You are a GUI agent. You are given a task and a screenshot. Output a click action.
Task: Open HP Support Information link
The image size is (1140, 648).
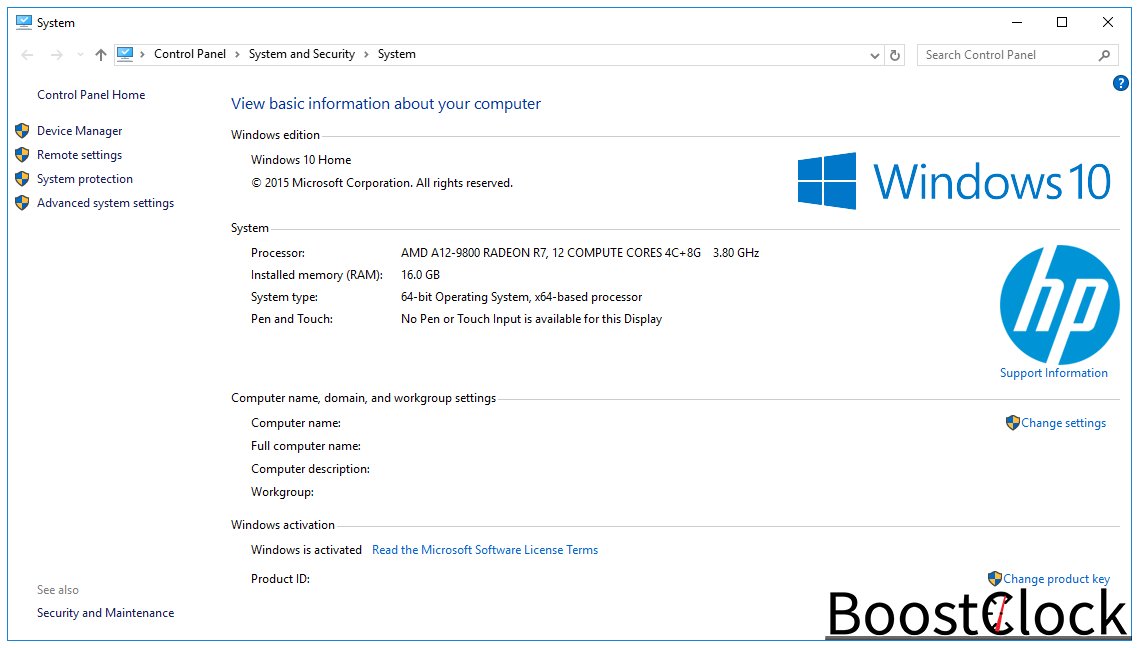coord(1053,373)
